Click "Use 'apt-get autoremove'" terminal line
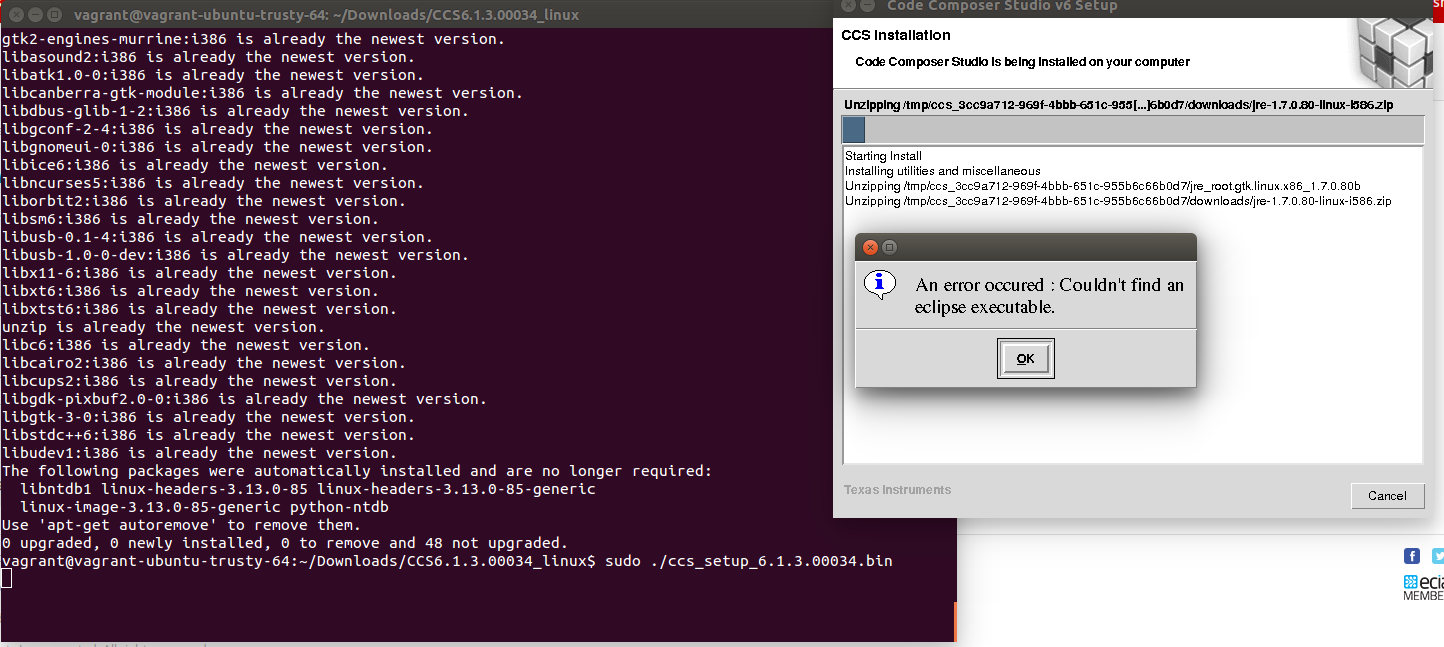This screenshot has height=647, width=1444. click(x=181, y=525)
